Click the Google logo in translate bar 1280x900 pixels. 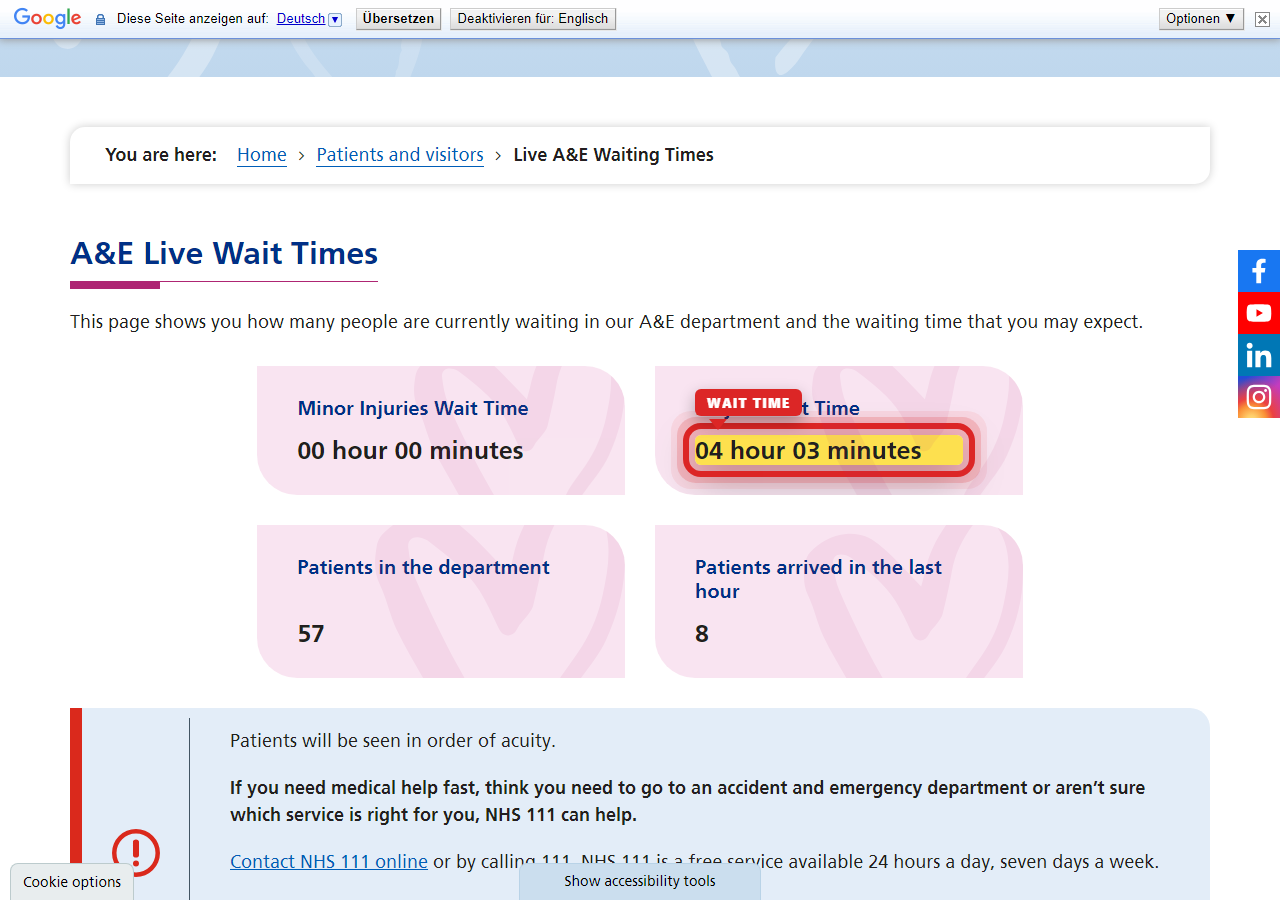(47, 19)
